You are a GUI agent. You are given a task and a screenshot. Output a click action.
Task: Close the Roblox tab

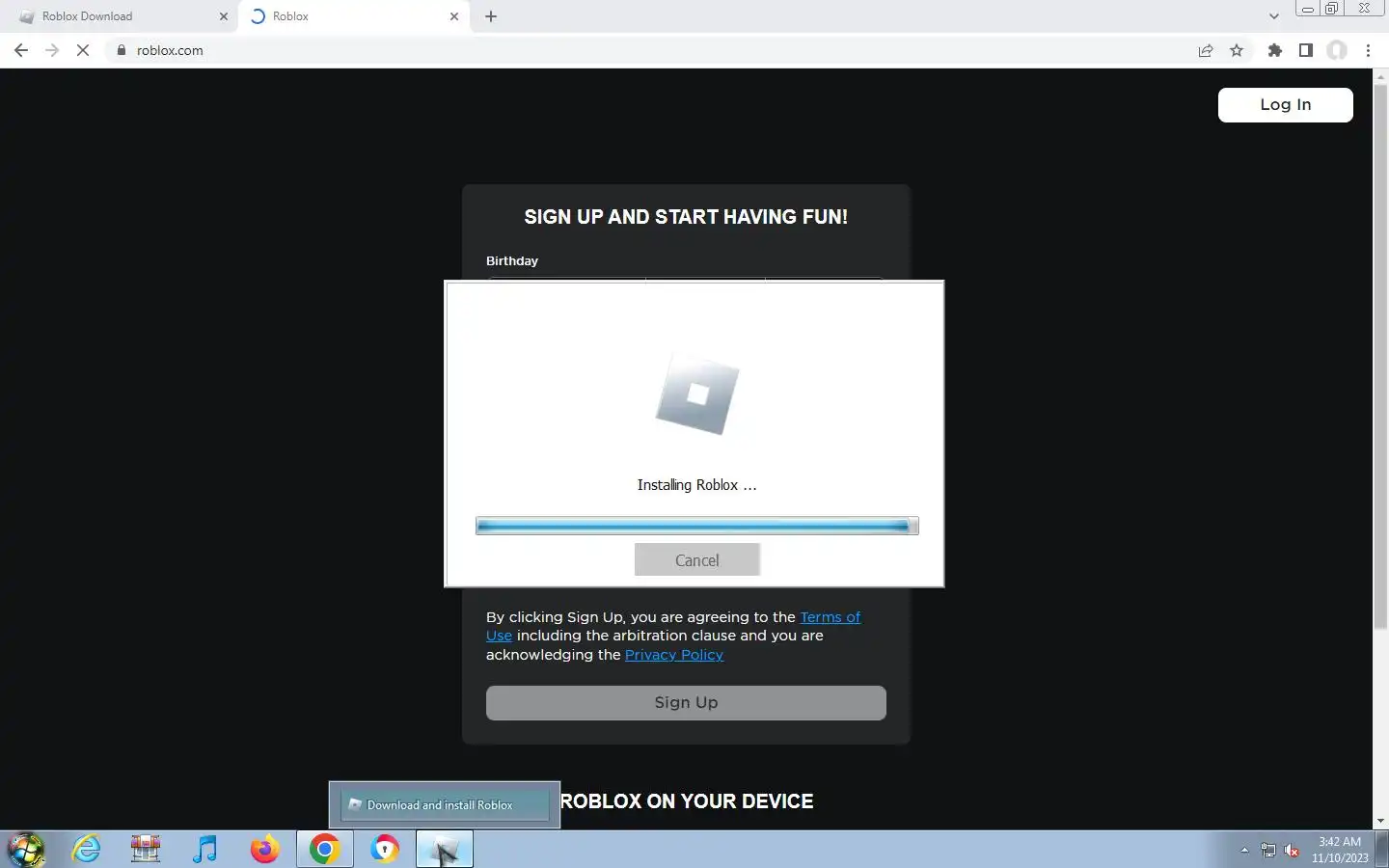454,16
